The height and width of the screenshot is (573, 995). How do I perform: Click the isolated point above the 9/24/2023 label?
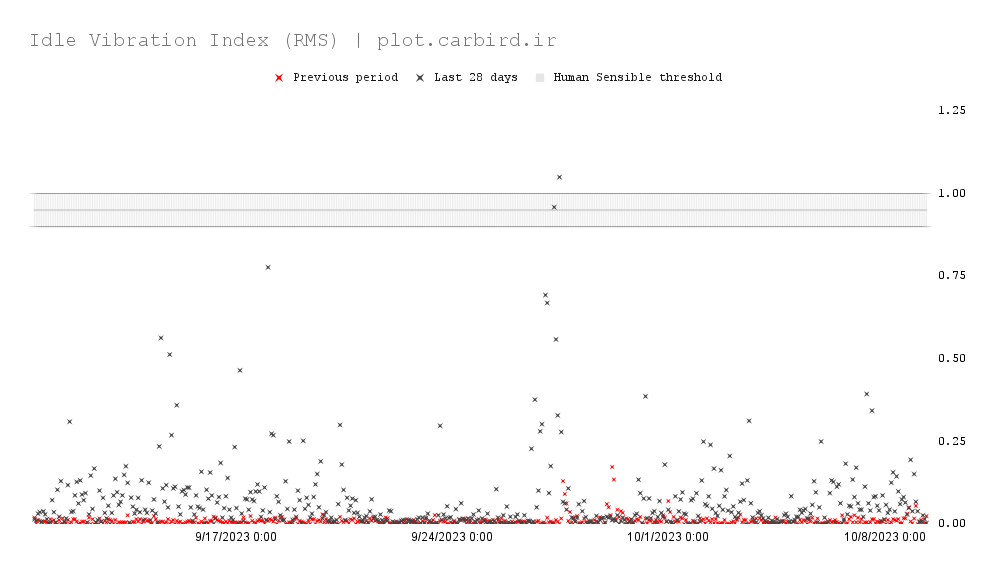coord(439,425)
